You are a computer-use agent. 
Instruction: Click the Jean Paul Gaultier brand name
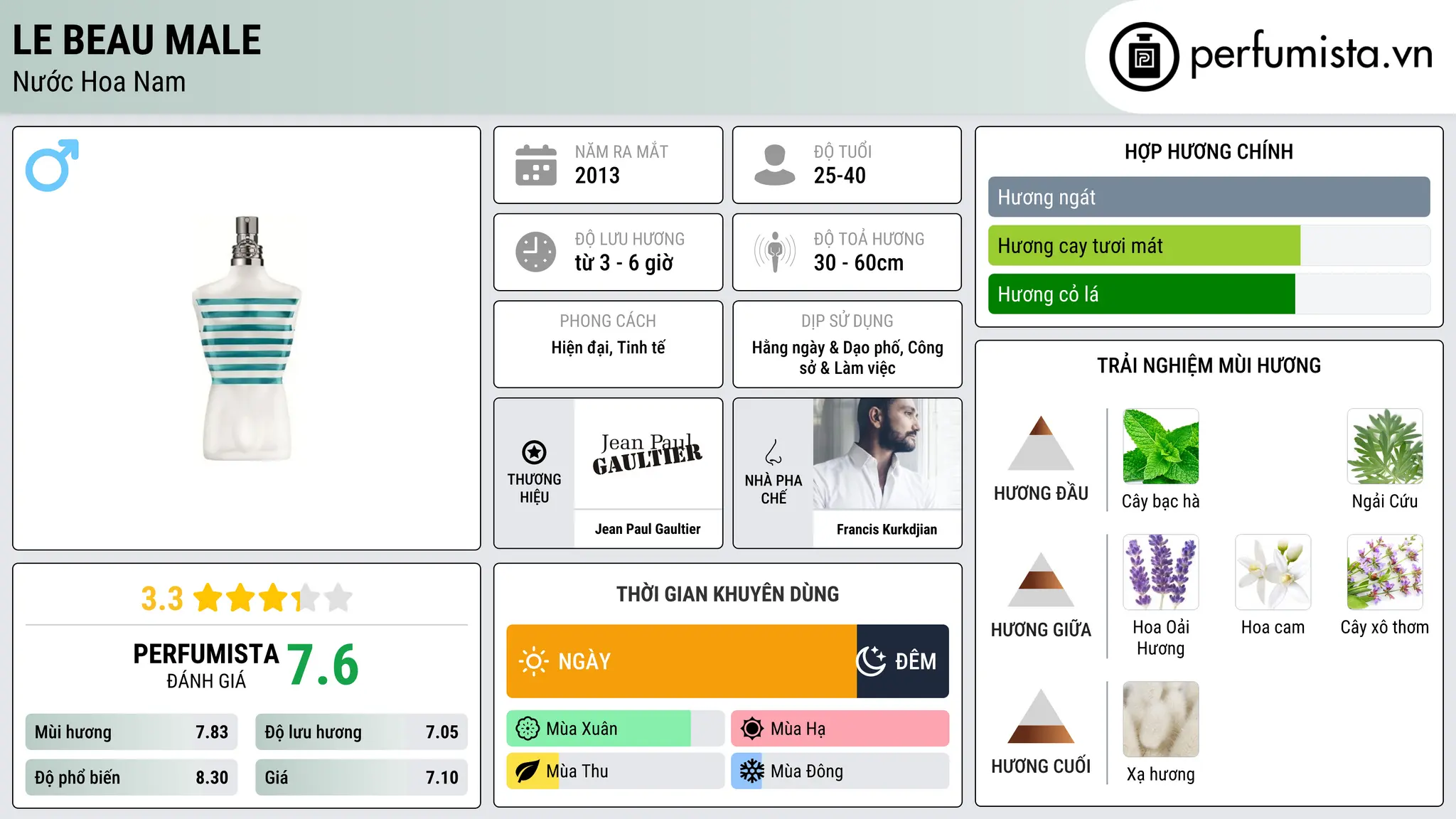[648, 529]
